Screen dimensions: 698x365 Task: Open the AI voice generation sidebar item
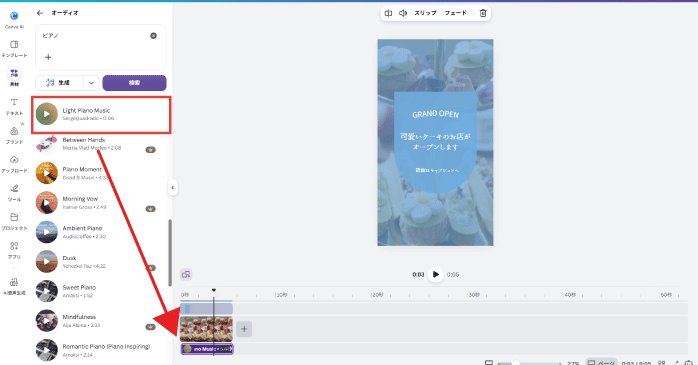[14, 286]
